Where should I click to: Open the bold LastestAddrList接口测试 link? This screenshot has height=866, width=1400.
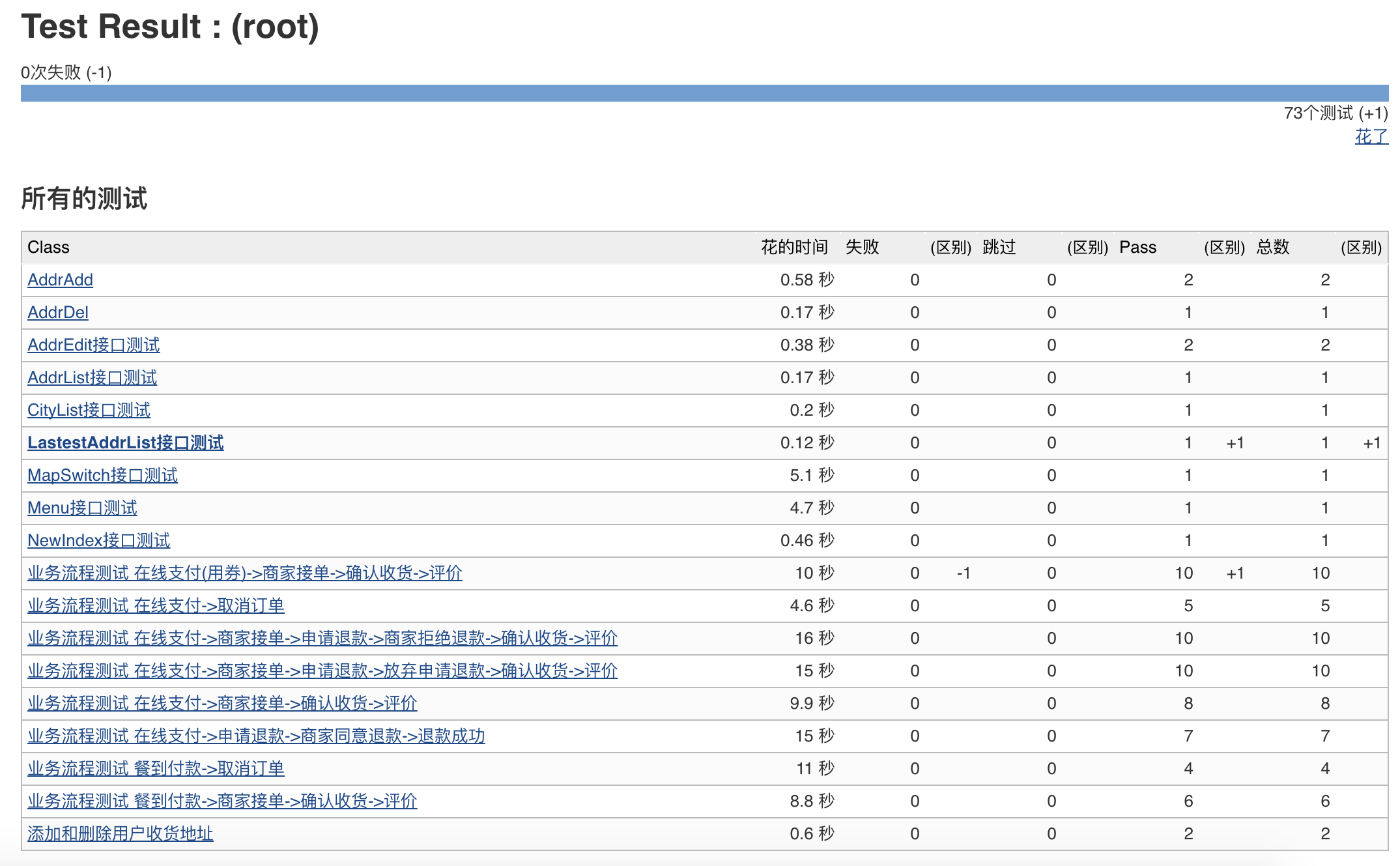[125, 442]
